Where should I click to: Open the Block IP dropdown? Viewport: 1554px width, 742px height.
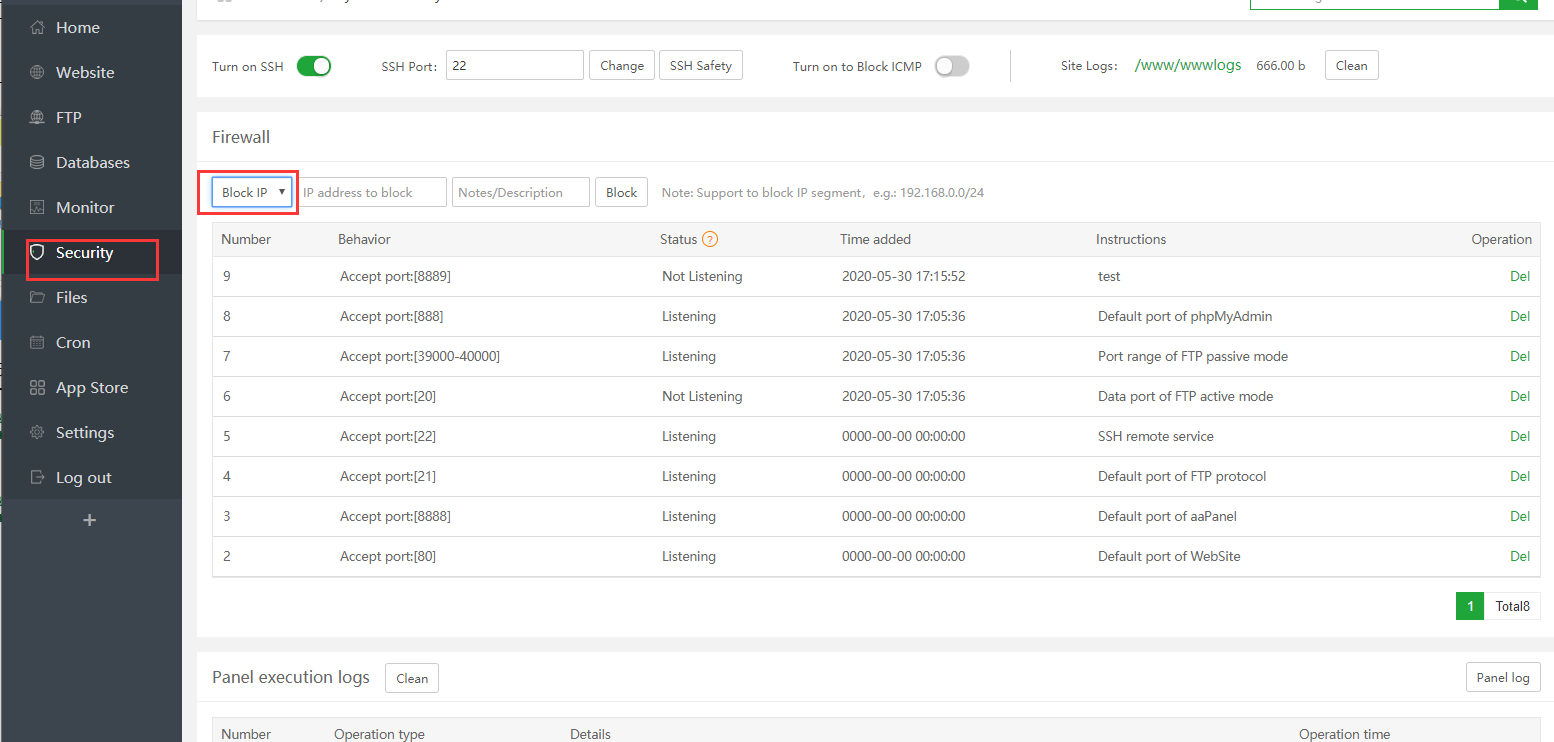click(254, 192)
